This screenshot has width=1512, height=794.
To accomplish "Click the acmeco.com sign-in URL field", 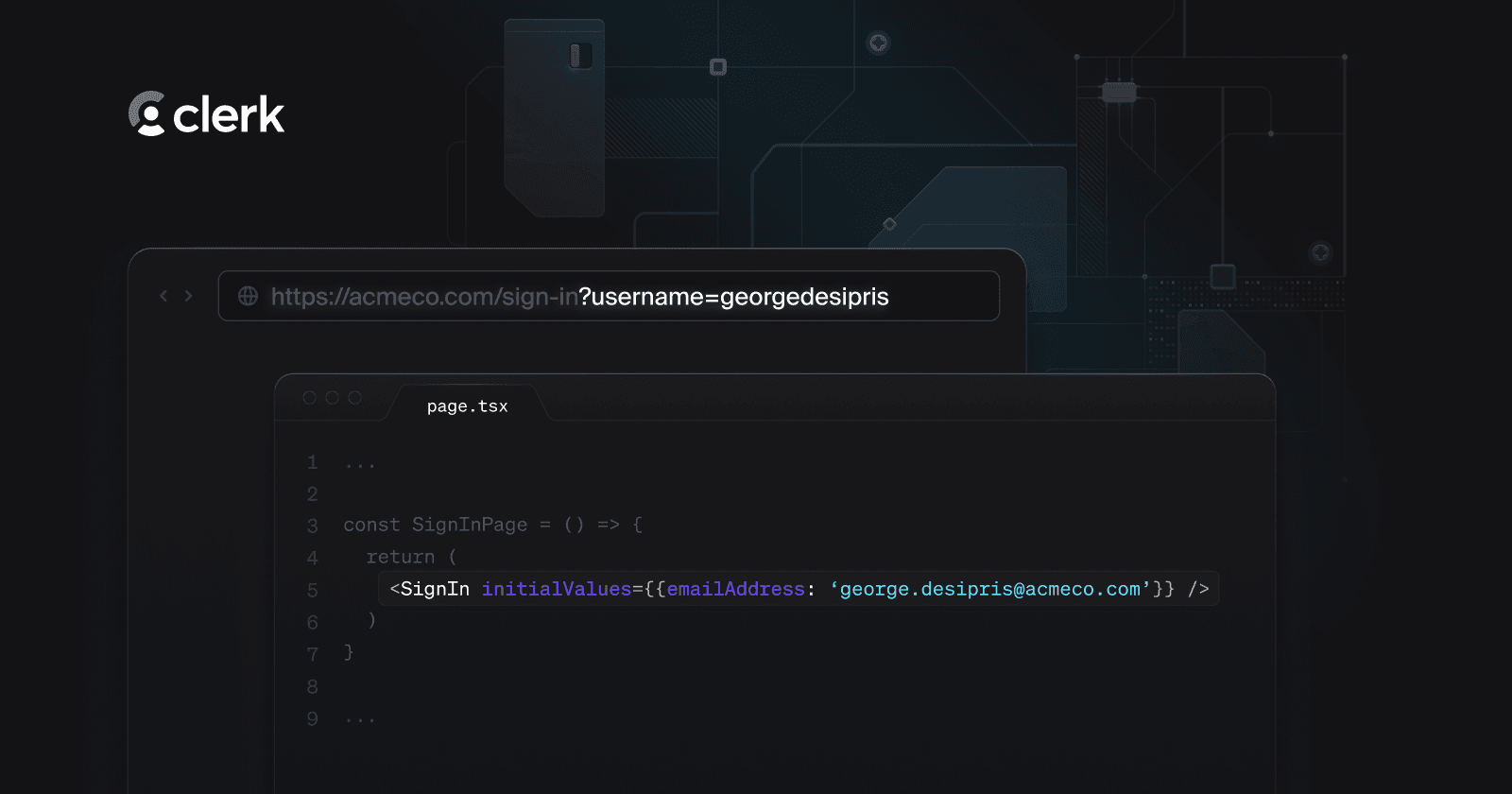I will pos(609,296).
